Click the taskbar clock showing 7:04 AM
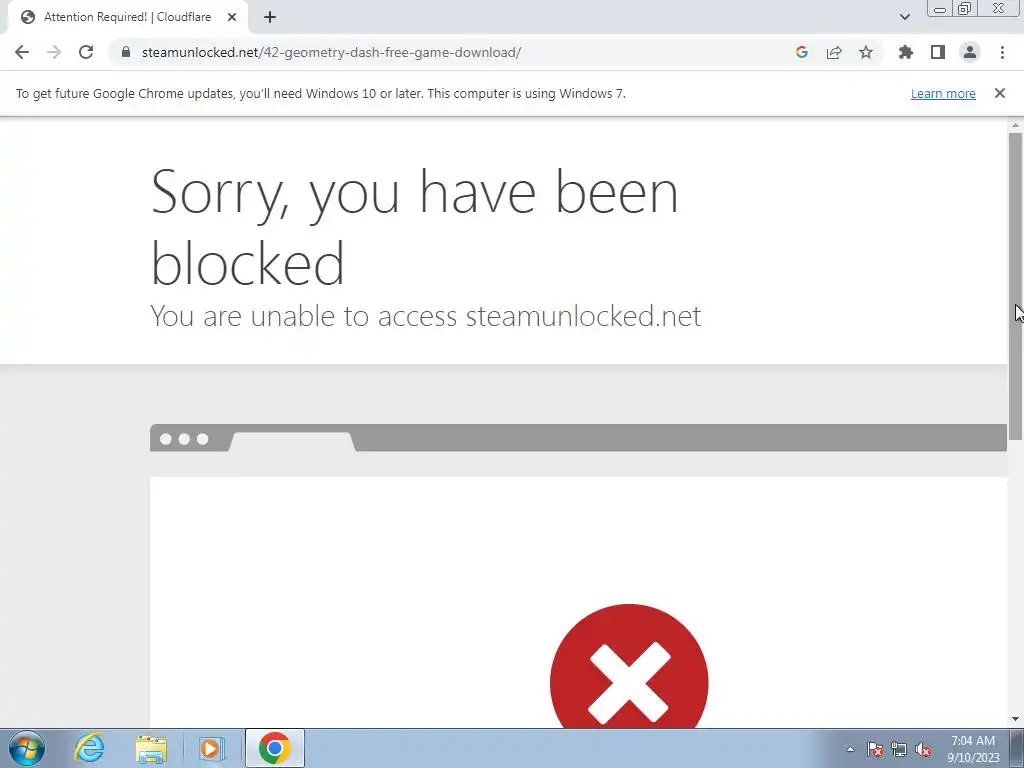1024x768 pixels. tap(973, 749)
